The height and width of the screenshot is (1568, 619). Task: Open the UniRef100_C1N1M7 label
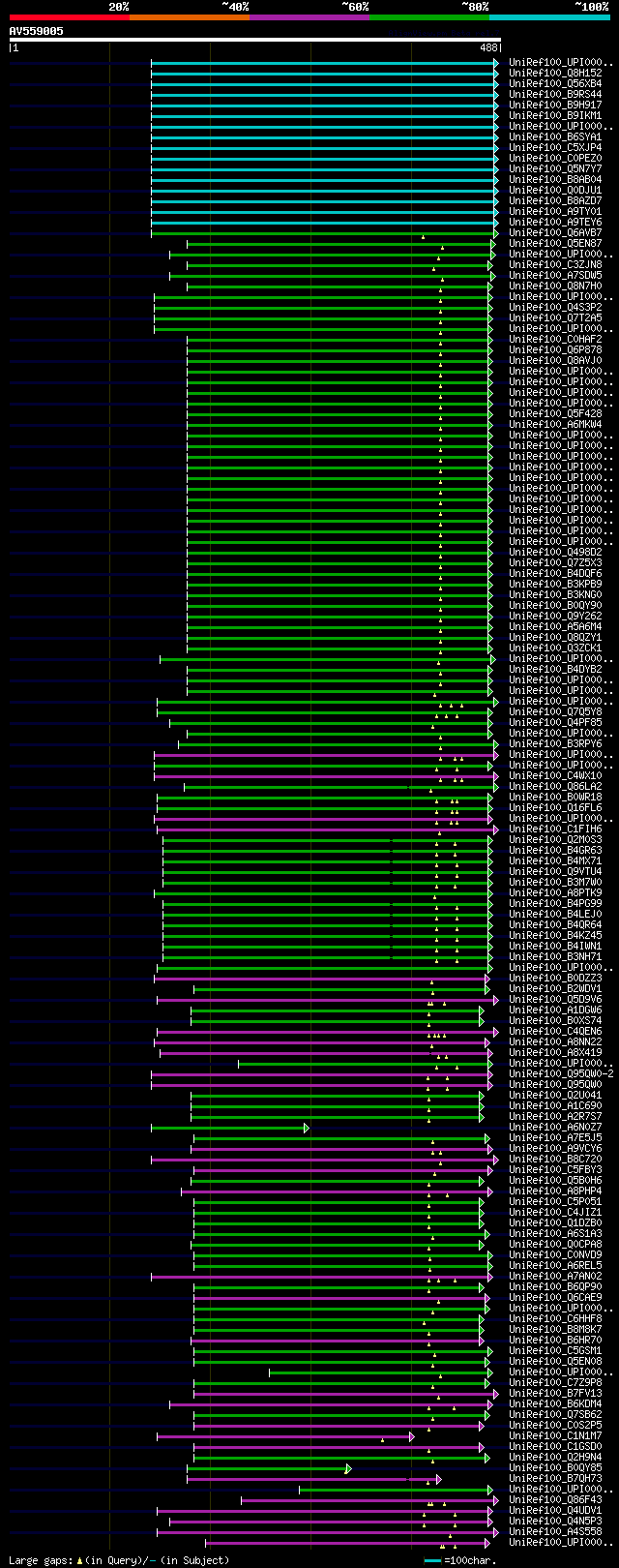(555, 1435)
